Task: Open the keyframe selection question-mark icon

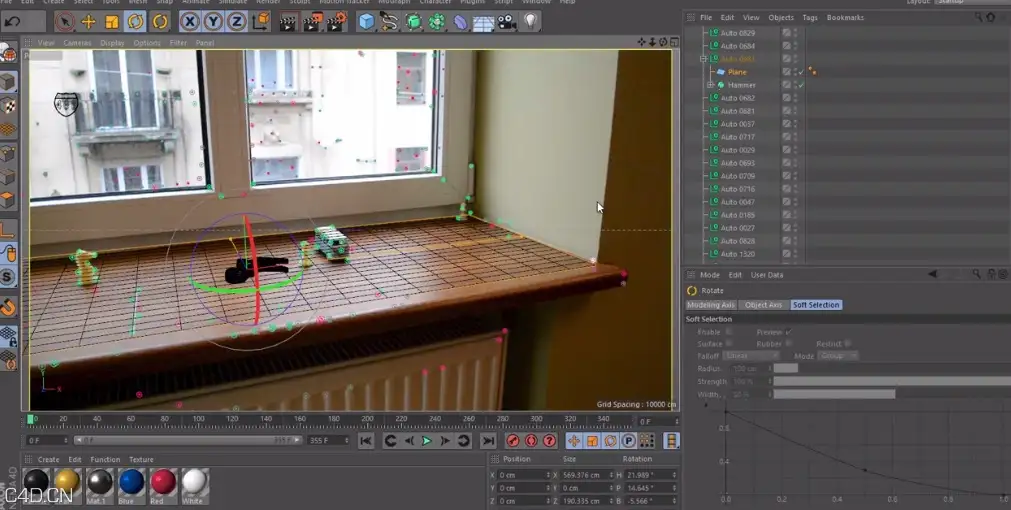Action: [x=549, y=441]
